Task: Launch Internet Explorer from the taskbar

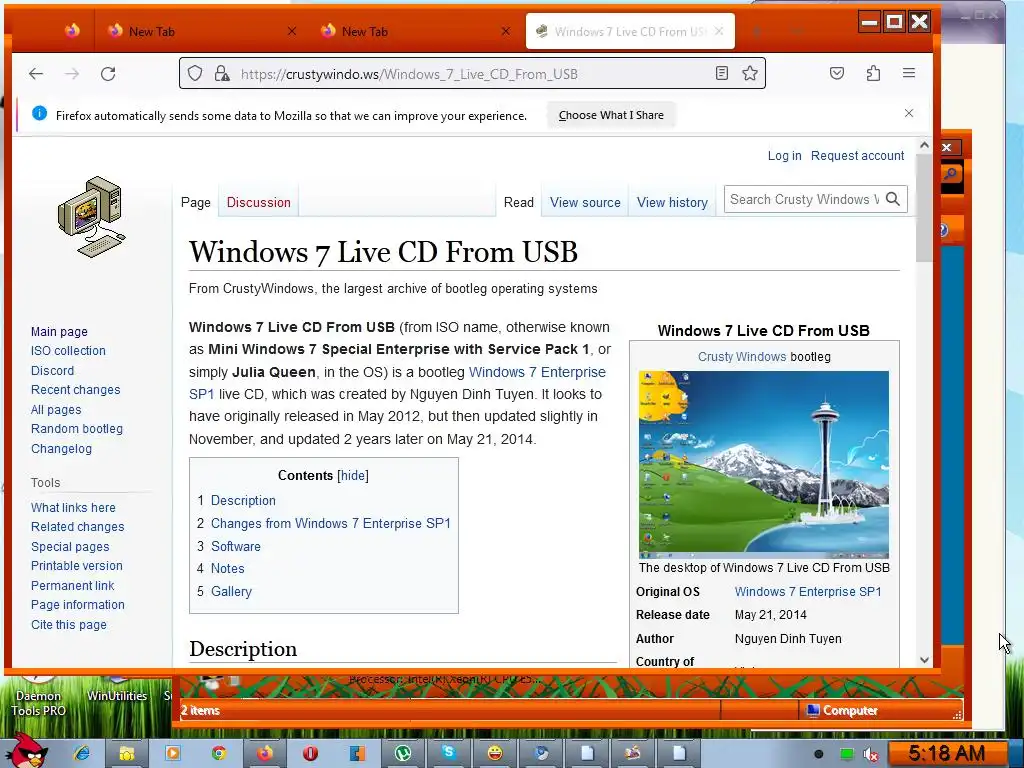Action: pyautogui.click(x=81, y=753)
